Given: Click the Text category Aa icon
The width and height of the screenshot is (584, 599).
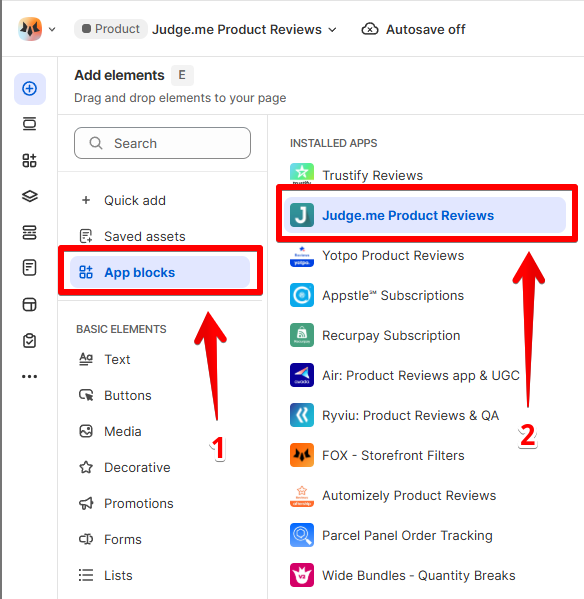Looking at the screenshot, I should pyautogui.click(x=86, y=359).
